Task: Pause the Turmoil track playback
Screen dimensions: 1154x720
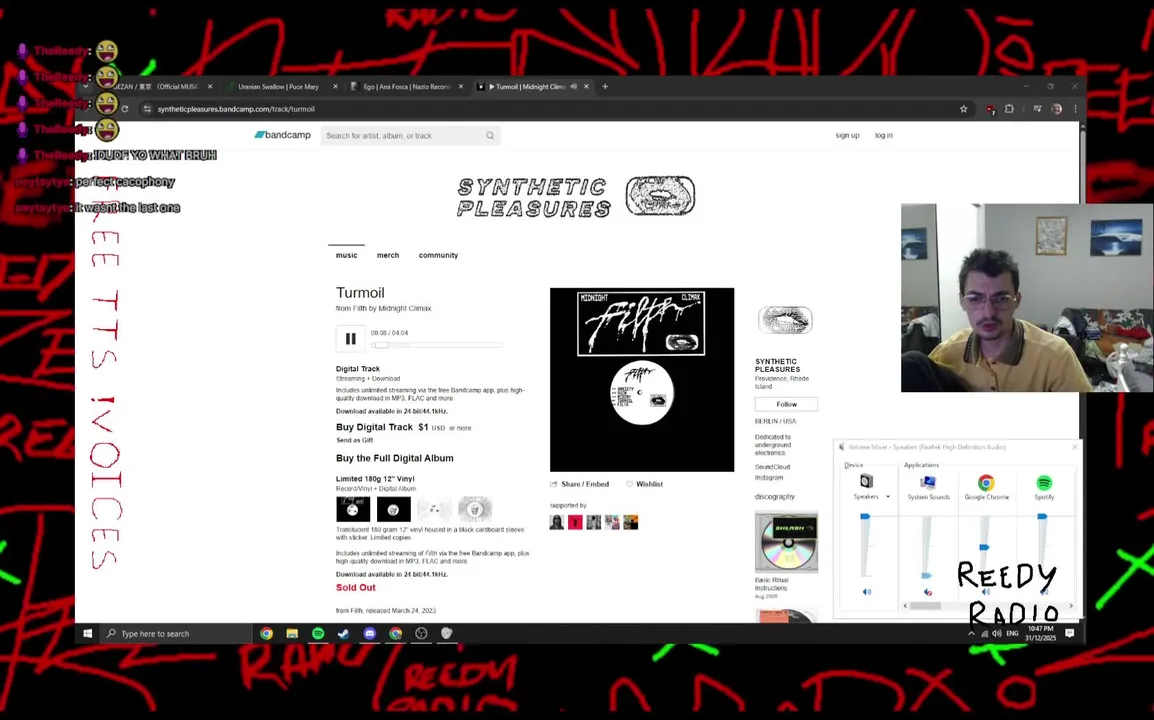Action: pyautogui.click(x=350, y=339)
